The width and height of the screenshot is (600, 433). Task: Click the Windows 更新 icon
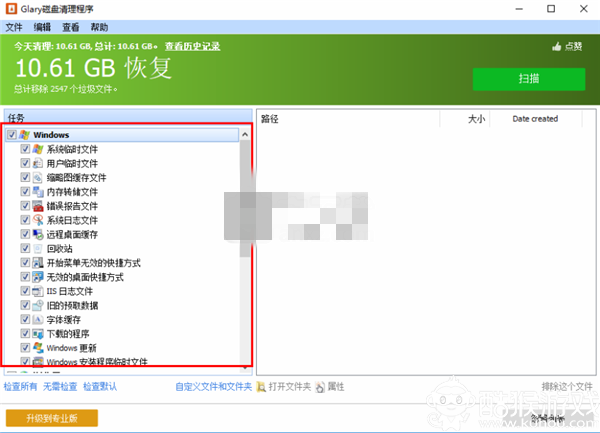[x=38, y=348]
